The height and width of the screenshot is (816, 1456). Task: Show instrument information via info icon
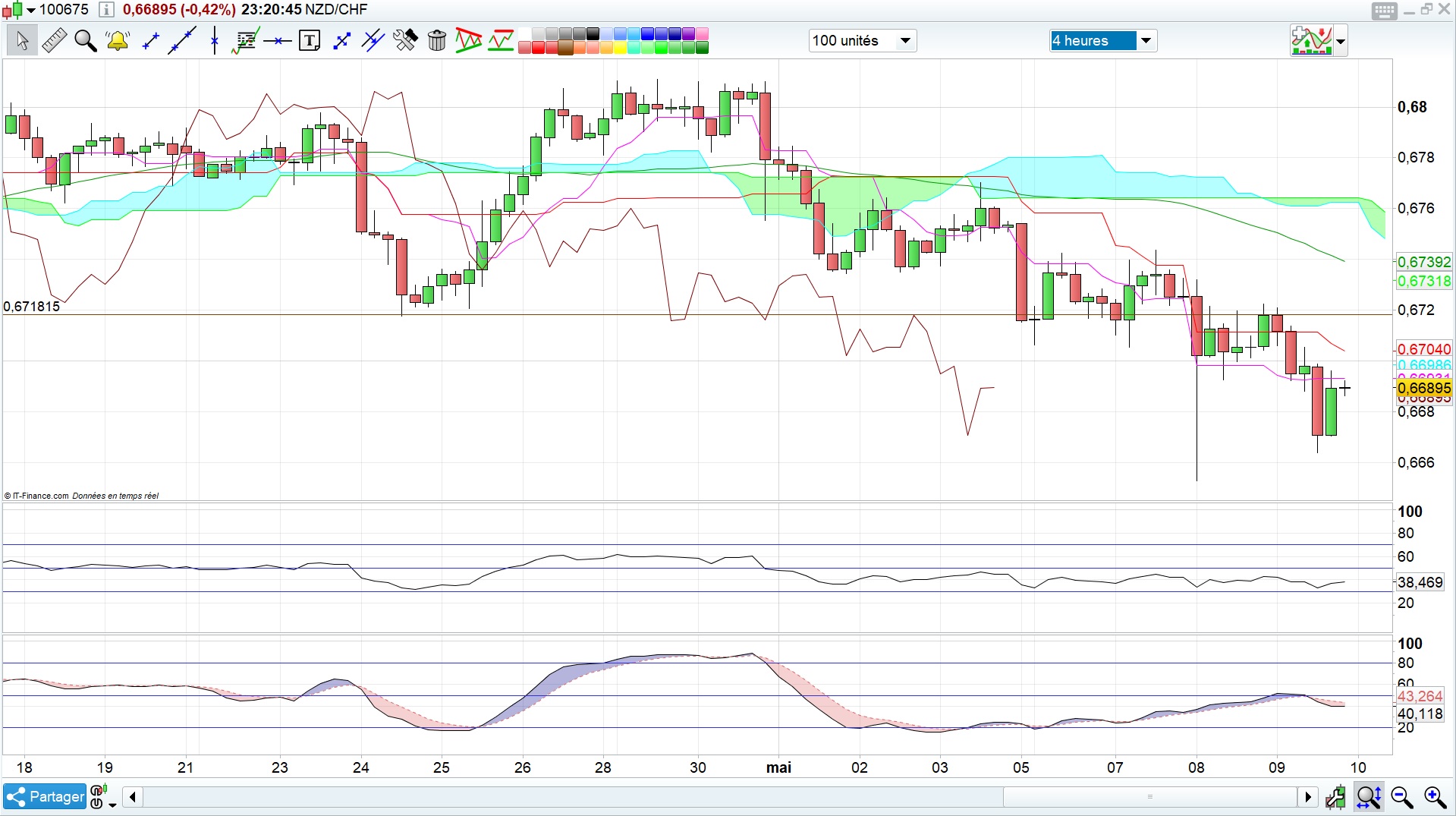106,10
